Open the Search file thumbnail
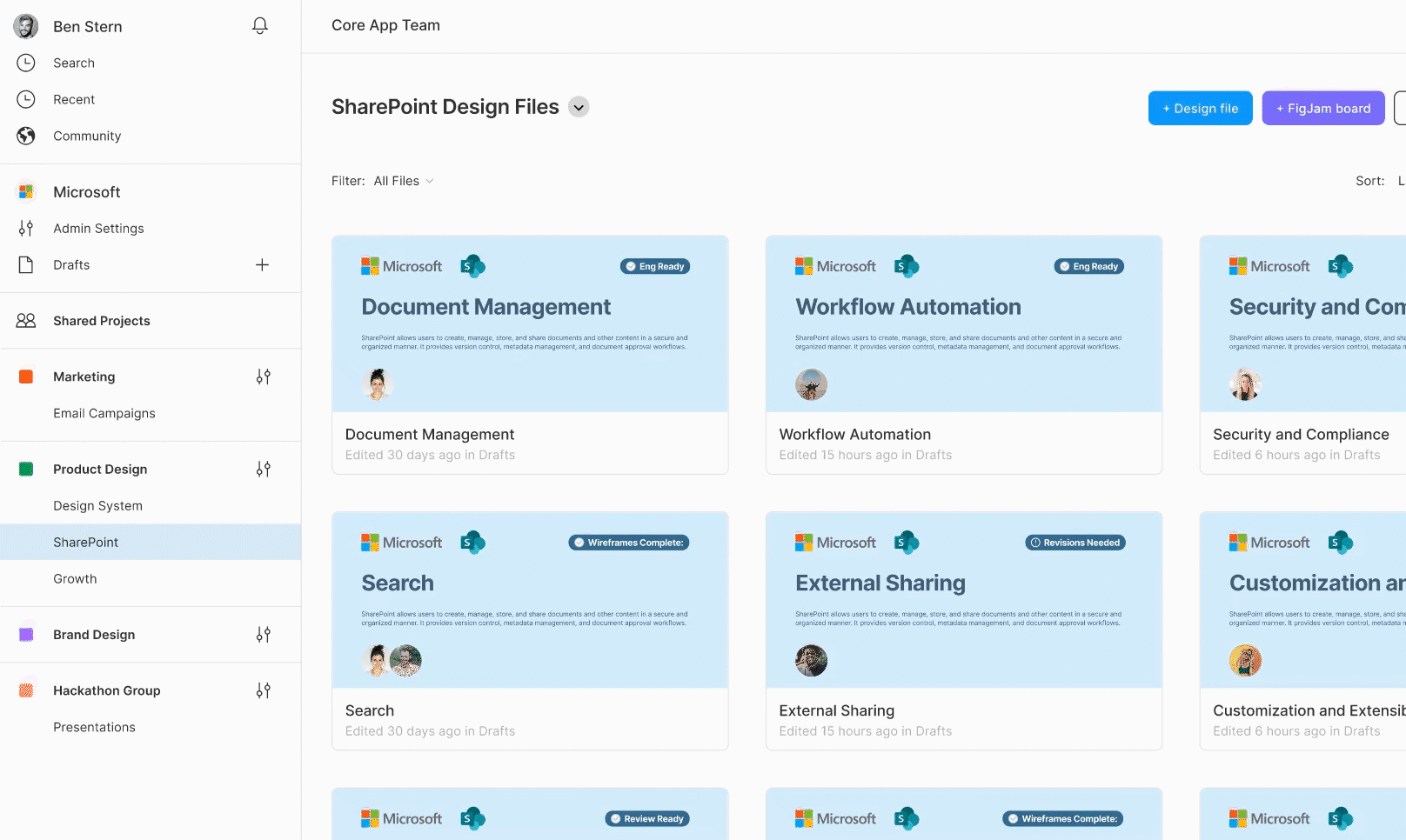Viewport: 1406px width, 840px height. click(530, 600)
